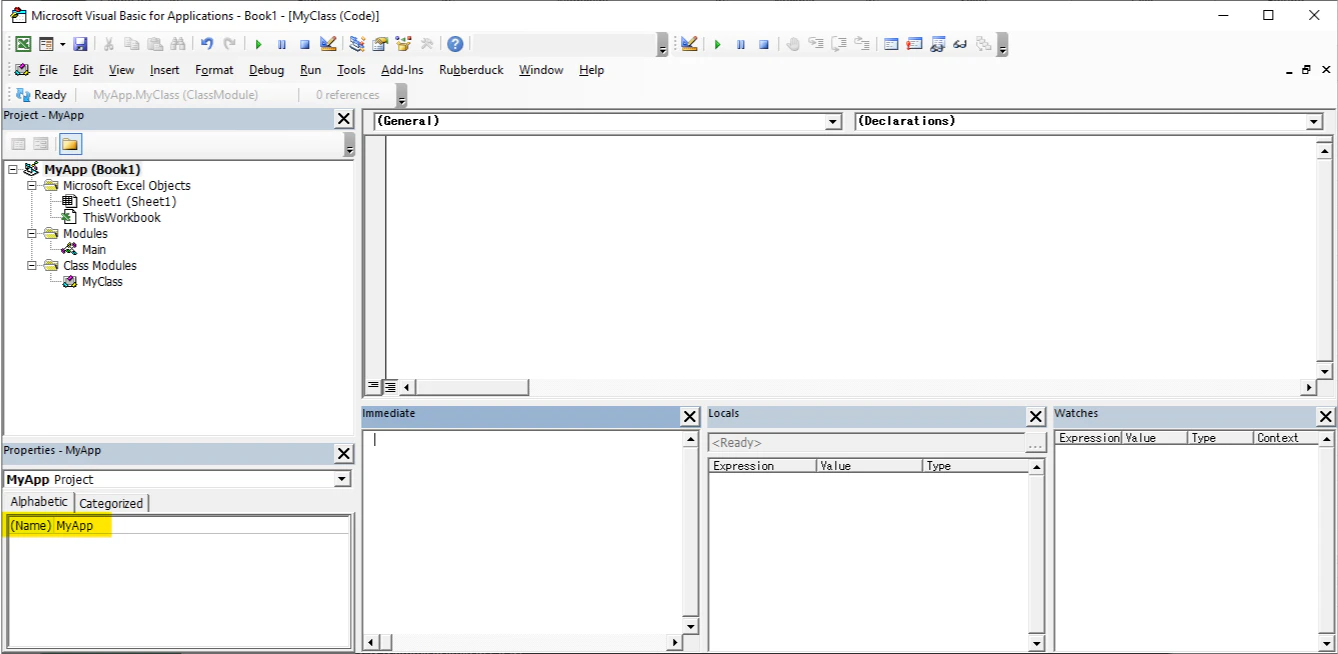Toggle Folders in the Project panel
The height and width of the screenshot is (654, 1338).
pos(70,144)
